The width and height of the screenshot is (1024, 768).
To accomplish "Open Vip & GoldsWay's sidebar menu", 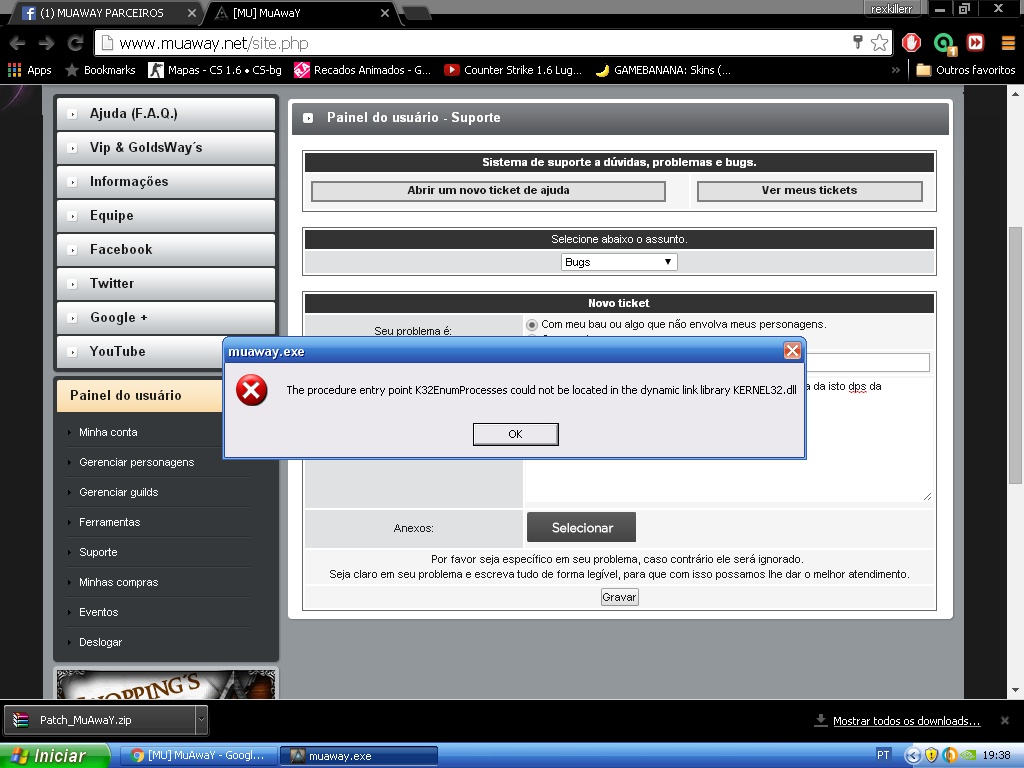I will (x=166, y=148).
